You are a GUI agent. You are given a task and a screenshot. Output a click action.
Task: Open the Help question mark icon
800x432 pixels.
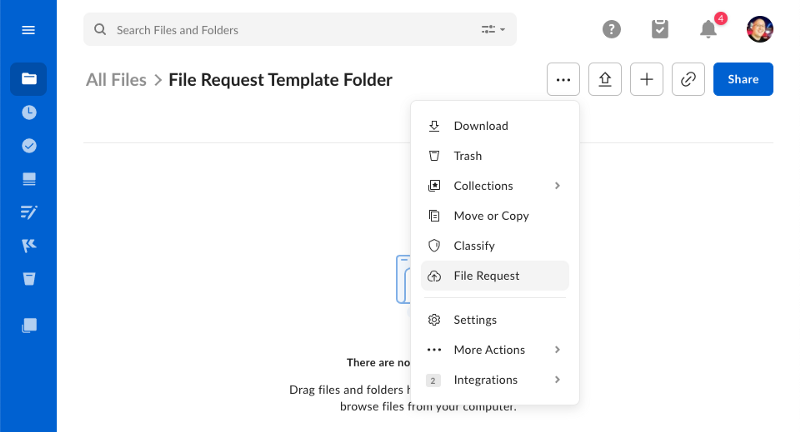pyautogui.click(x=611, y=29)
